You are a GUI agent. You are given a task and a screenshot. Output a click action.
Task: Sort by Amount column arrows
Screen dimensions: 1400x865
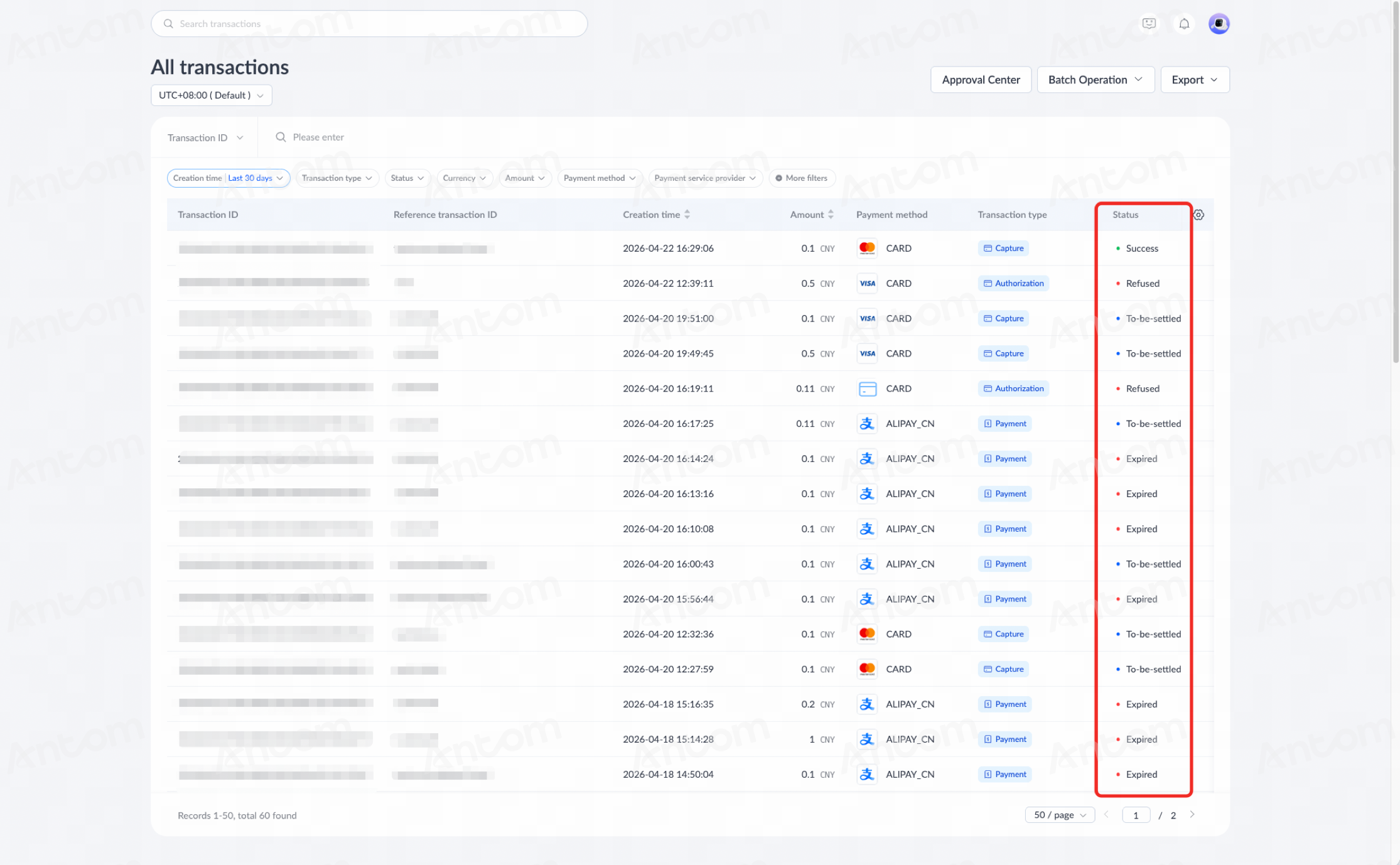pyautogui.click(x=831, y=215)
